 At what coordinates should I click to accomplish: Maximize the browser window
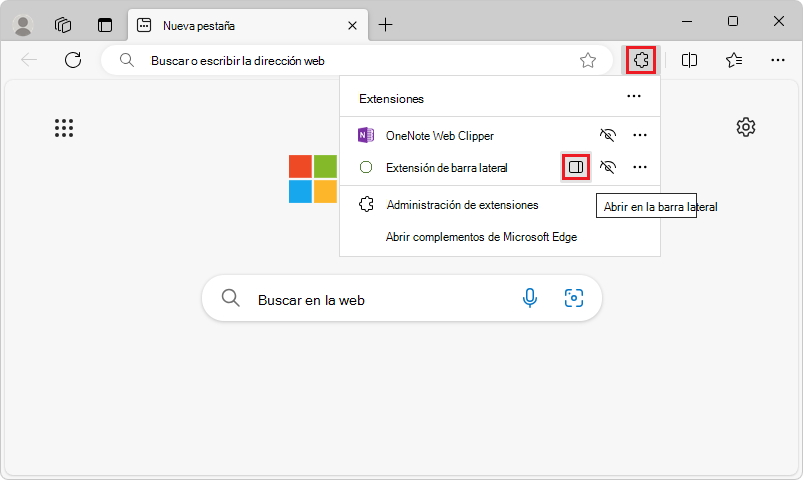click(x=733, y=21)
